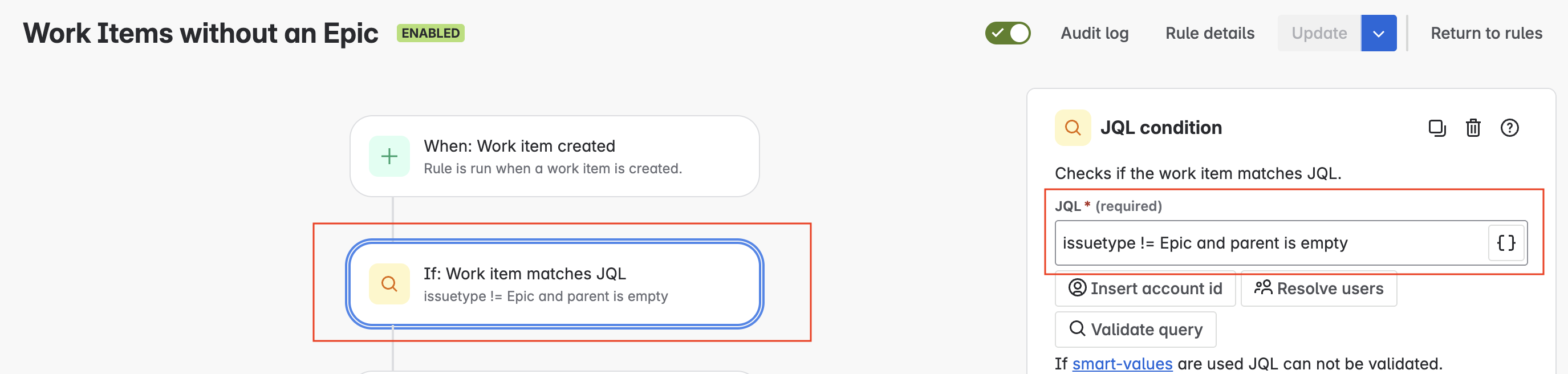Click the Insert account id button
This screenshot has height=374, width=1568.
pos(1145,288)
